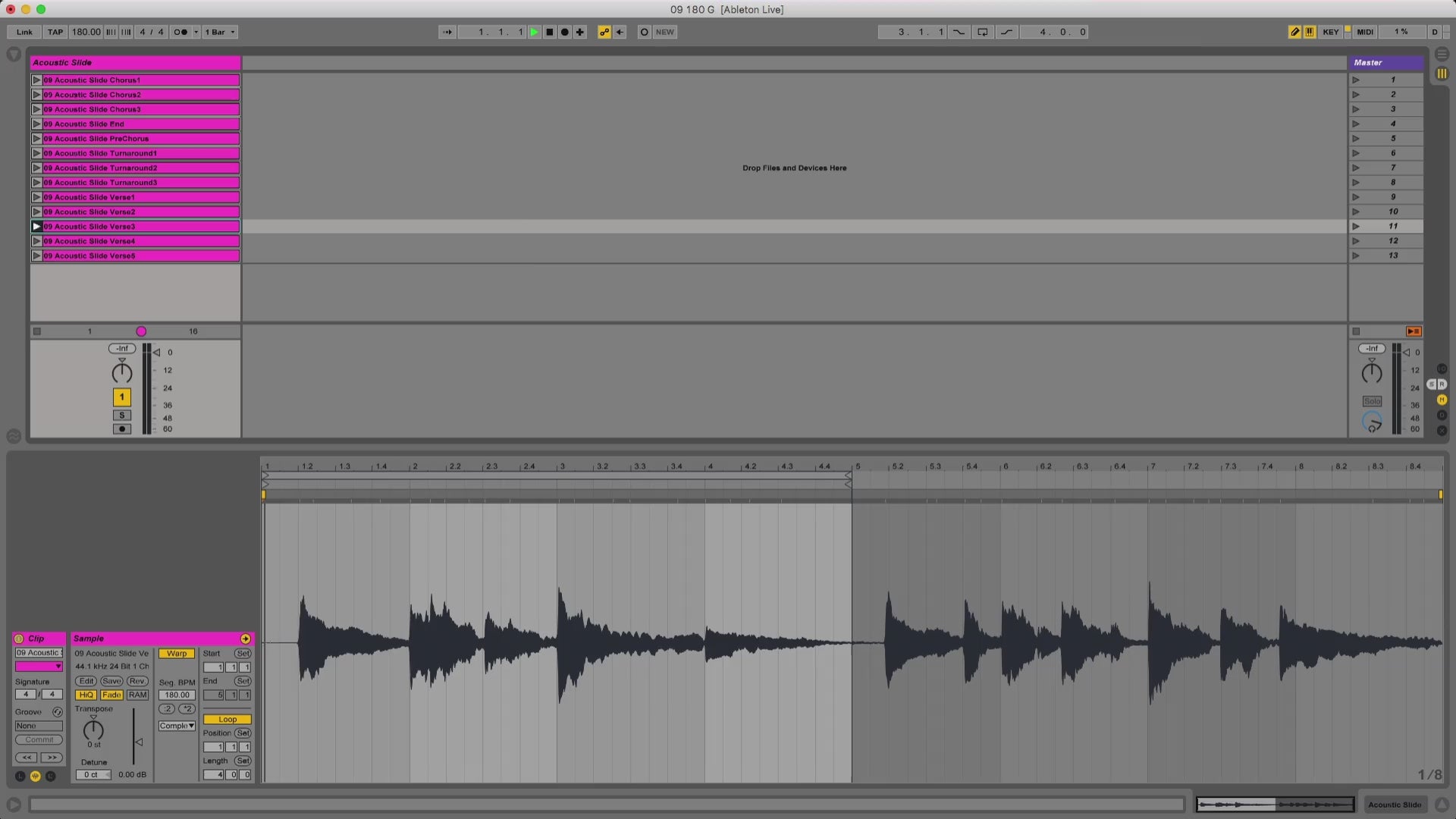Toggle the Punch-Out switch

coord(1006,32)
